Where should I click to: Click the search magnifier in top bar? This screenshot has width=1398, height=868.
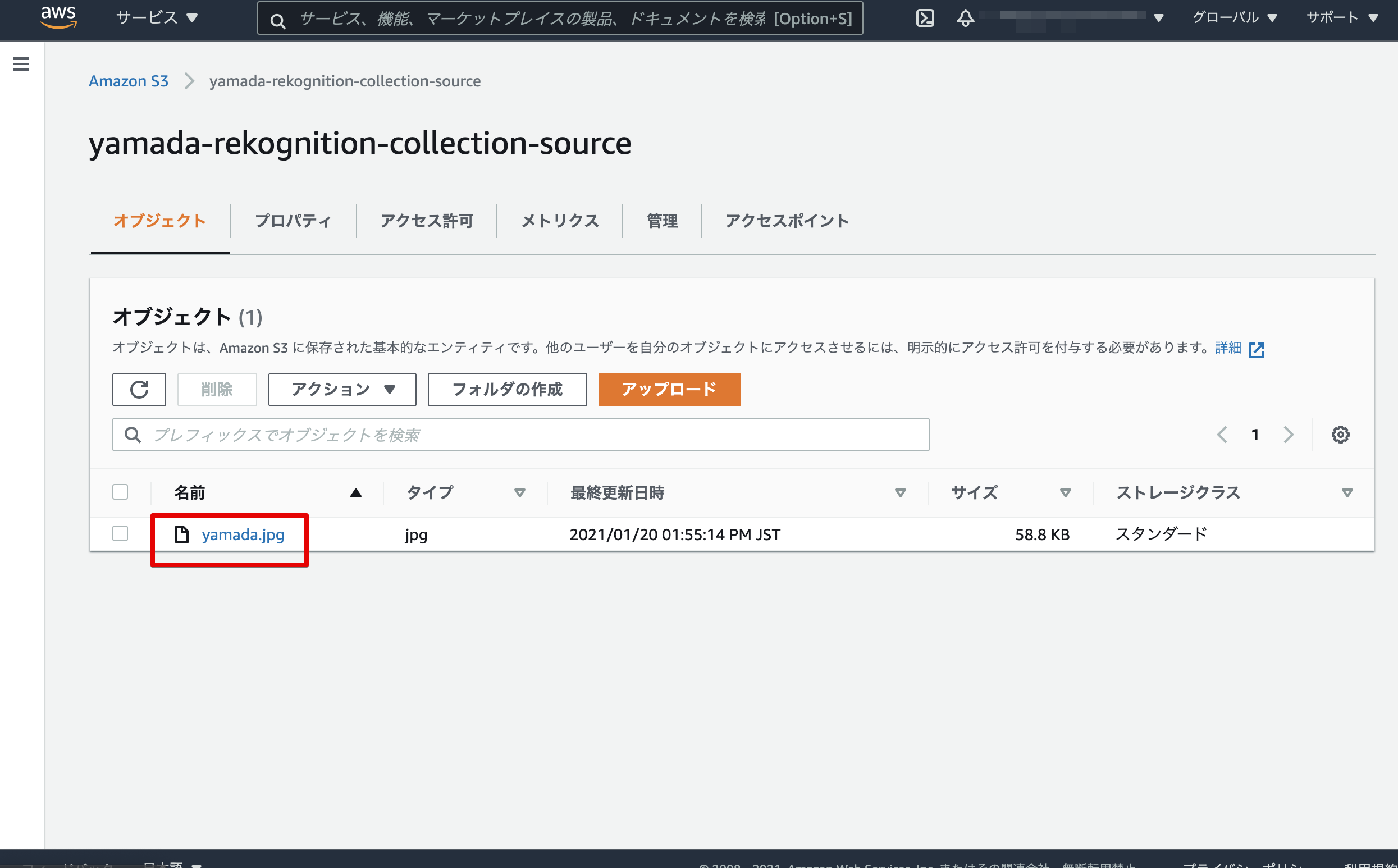[278, 21]
